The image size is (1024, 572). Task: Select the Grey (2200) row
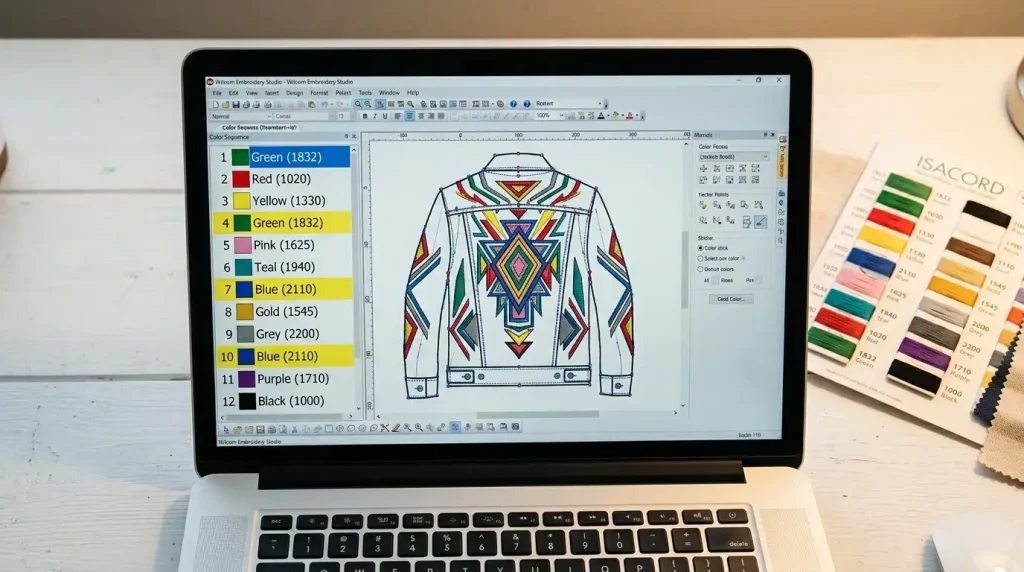pos(285,334)
